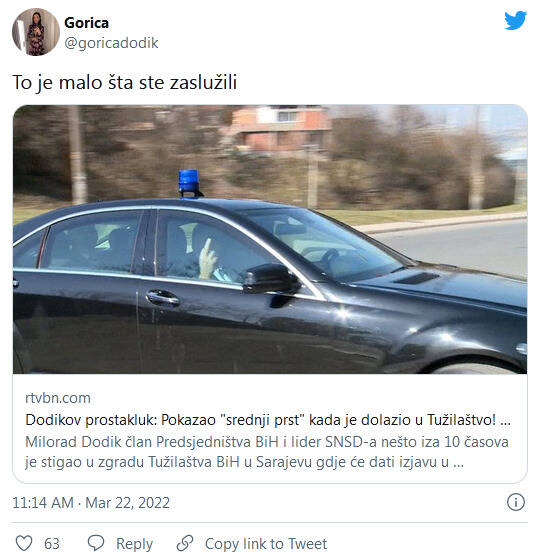Click the chain link icon

click(x=185, y=543)
